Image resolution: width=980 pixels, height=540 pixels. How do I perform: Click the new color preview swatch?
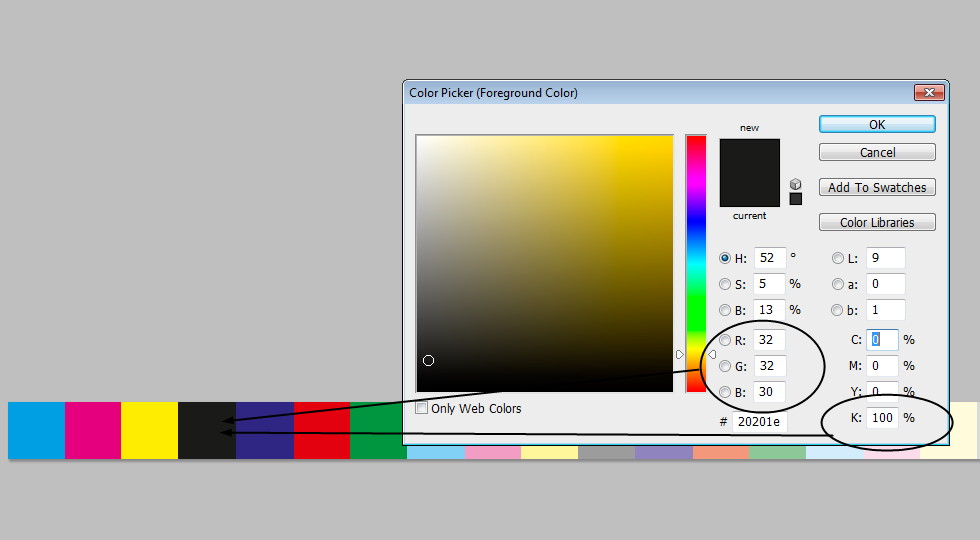tap(749, 156)
